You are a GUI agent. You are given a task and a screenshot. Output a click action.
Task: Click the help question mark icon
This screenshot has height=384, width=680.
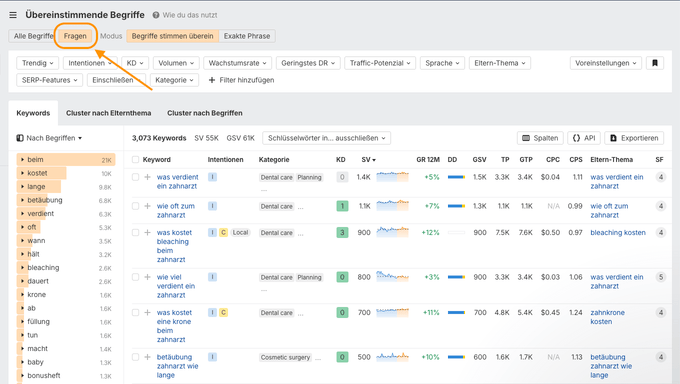(x=156, y=15)
